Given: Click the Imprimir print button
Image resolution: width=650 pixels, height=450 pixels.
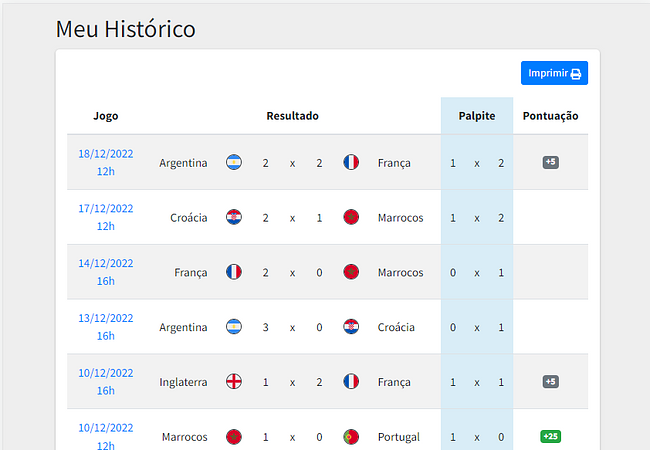Looking at the screenshot, I should [554, 73].
